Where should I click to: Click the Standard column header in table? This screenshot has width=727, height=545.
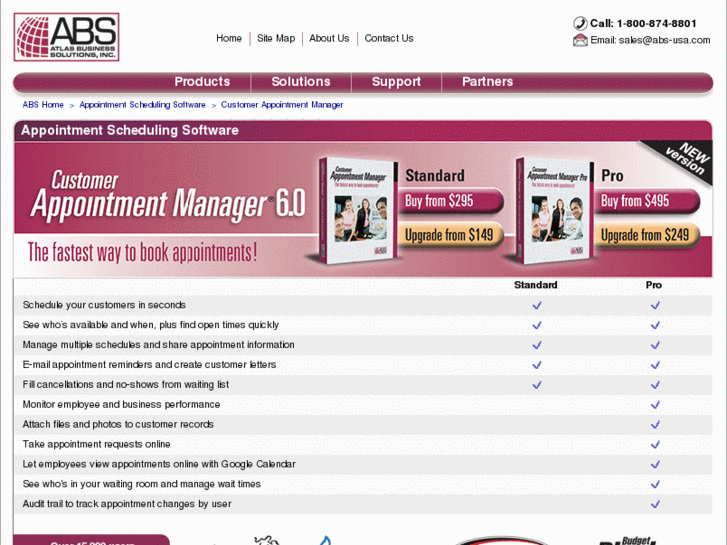click(536, 285)
